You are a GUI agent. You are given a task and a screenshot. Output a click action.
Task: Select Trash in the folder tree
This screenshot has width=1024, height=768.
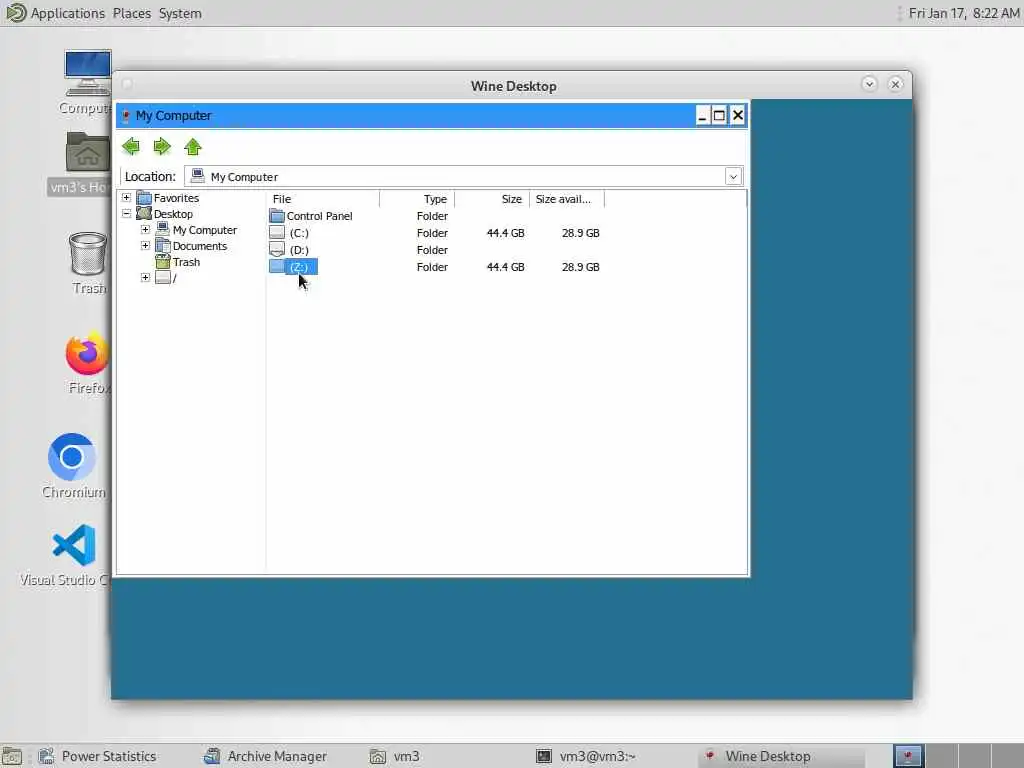pyautogui.click(x=186, y=262)
